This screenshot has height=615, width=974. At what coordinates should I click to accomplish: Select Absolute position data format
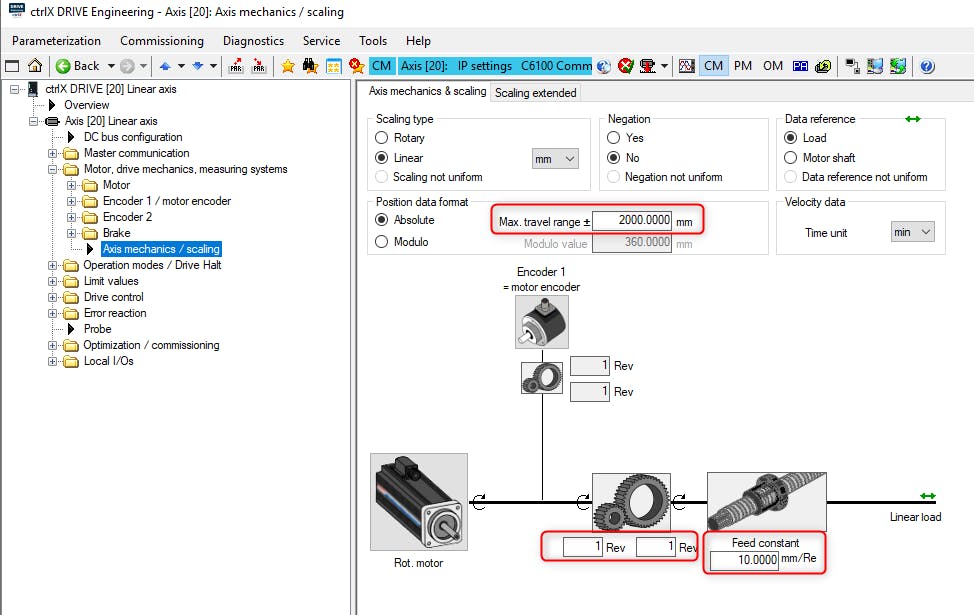[381, 219]
